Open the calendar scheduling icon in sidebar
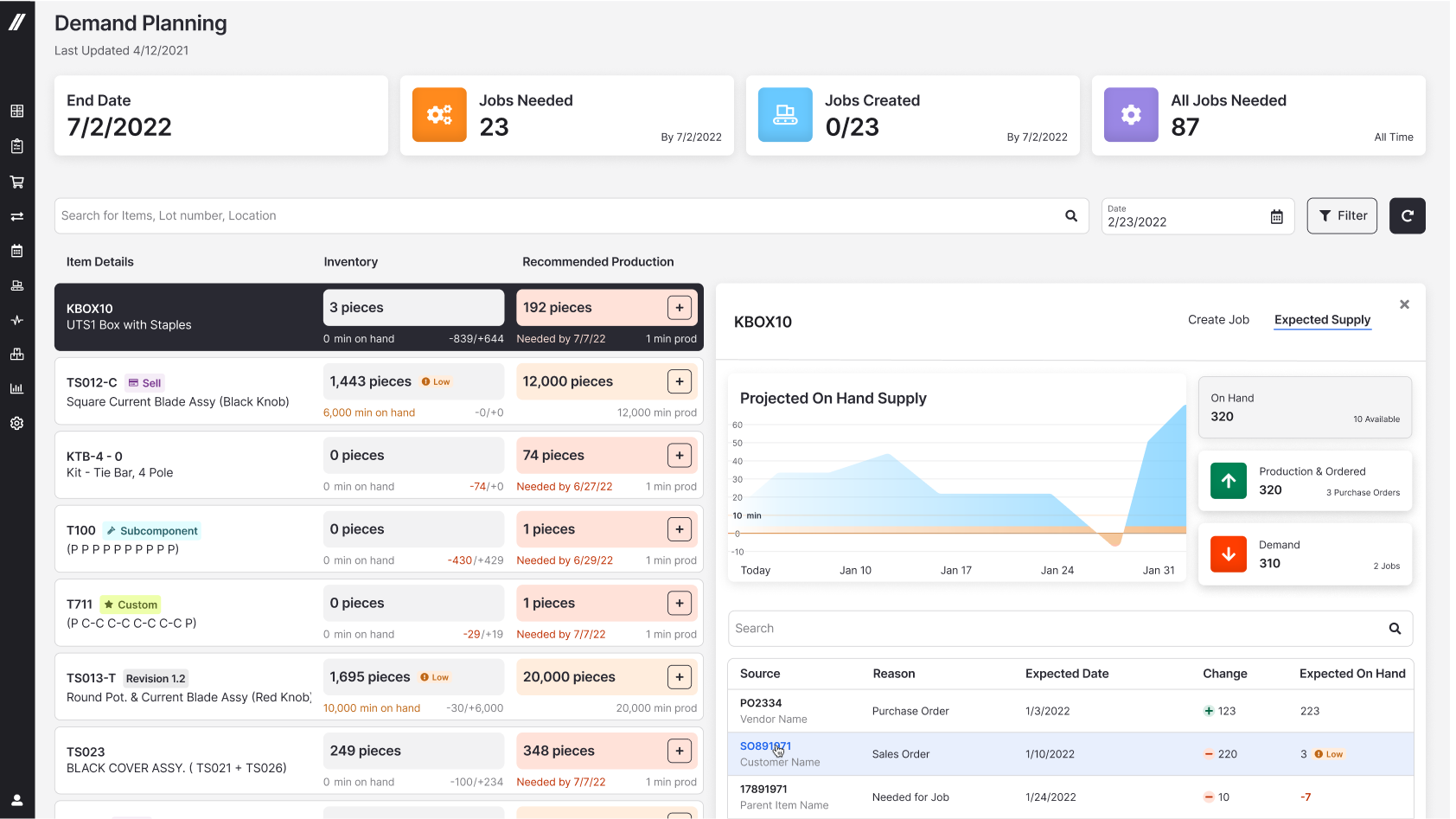 [x=16, y=251]
